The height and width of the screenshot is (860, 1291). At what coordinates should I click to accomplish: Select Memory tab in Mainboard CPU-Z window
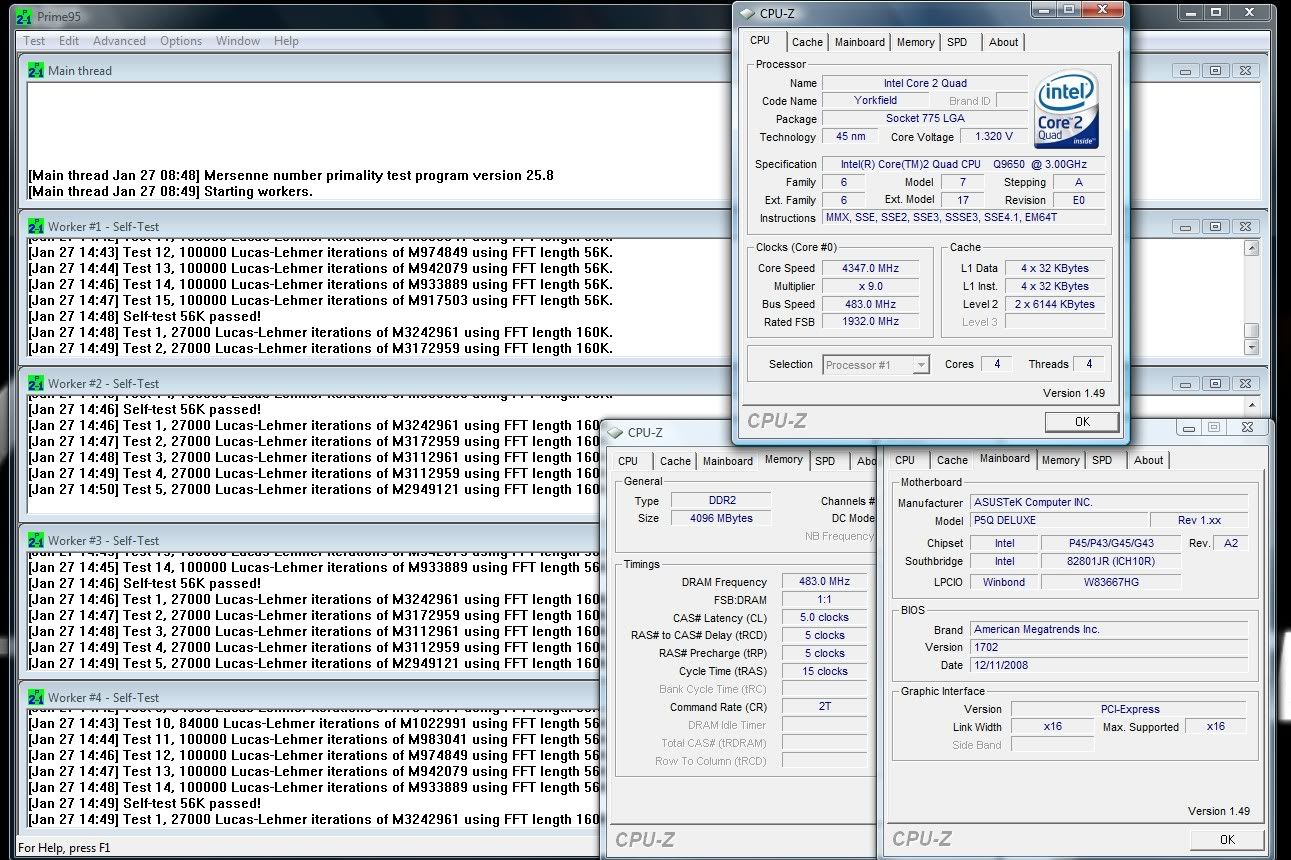click(x=1060, y=460)
